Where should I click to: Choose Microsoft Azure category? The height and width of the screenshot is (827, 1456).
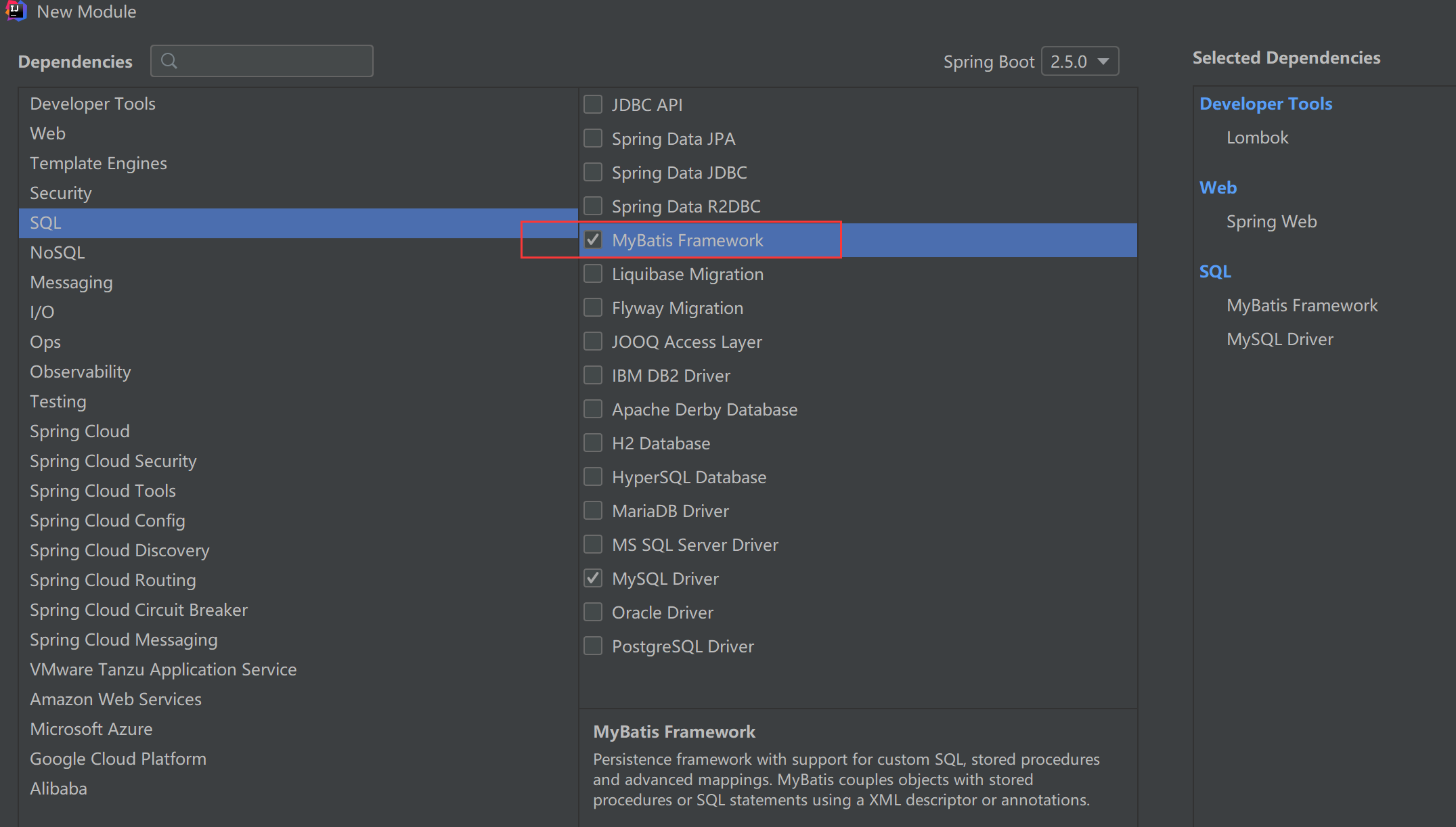coord(299,729)
